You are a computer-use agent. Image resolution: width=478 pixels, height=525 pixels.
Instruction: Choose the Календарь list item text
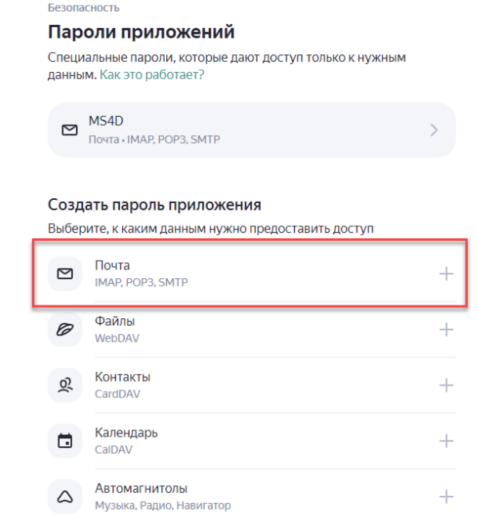coord(126,433)
